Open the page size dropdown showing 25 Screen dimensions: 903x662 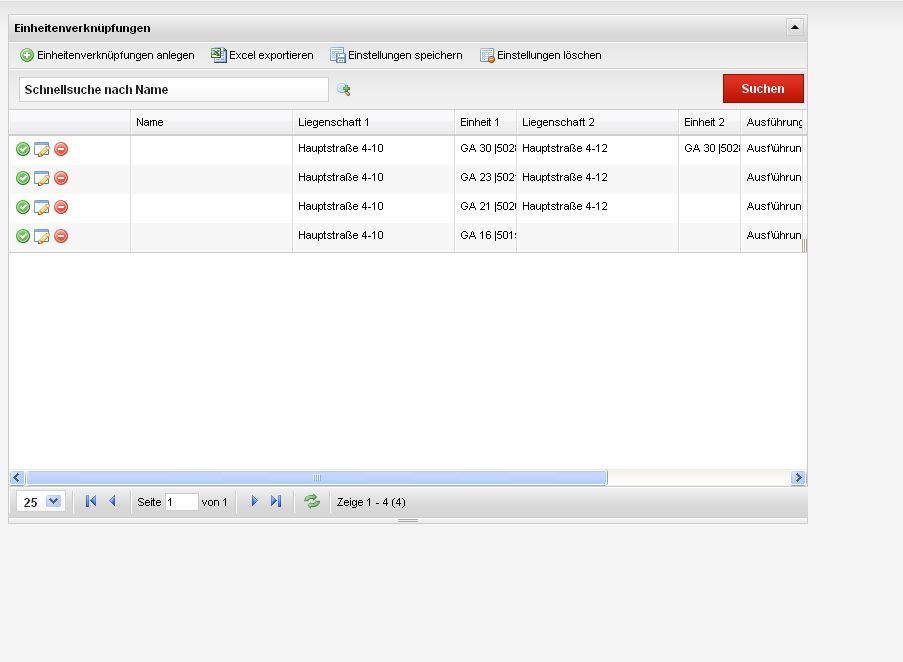53,502
